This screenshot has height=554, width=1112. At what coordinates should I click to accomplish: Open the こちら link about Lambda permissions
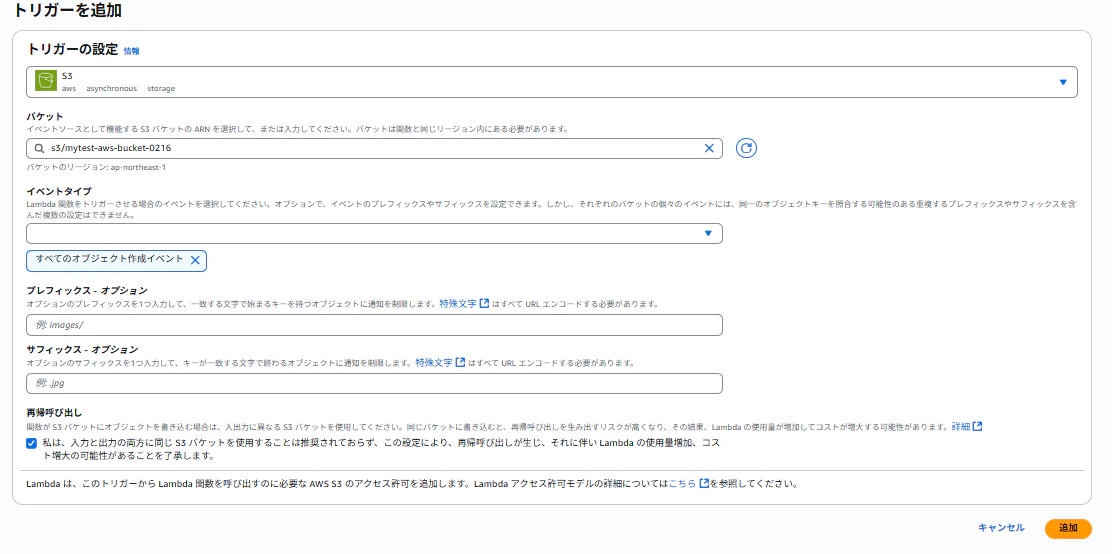click(x=682, y=484)
